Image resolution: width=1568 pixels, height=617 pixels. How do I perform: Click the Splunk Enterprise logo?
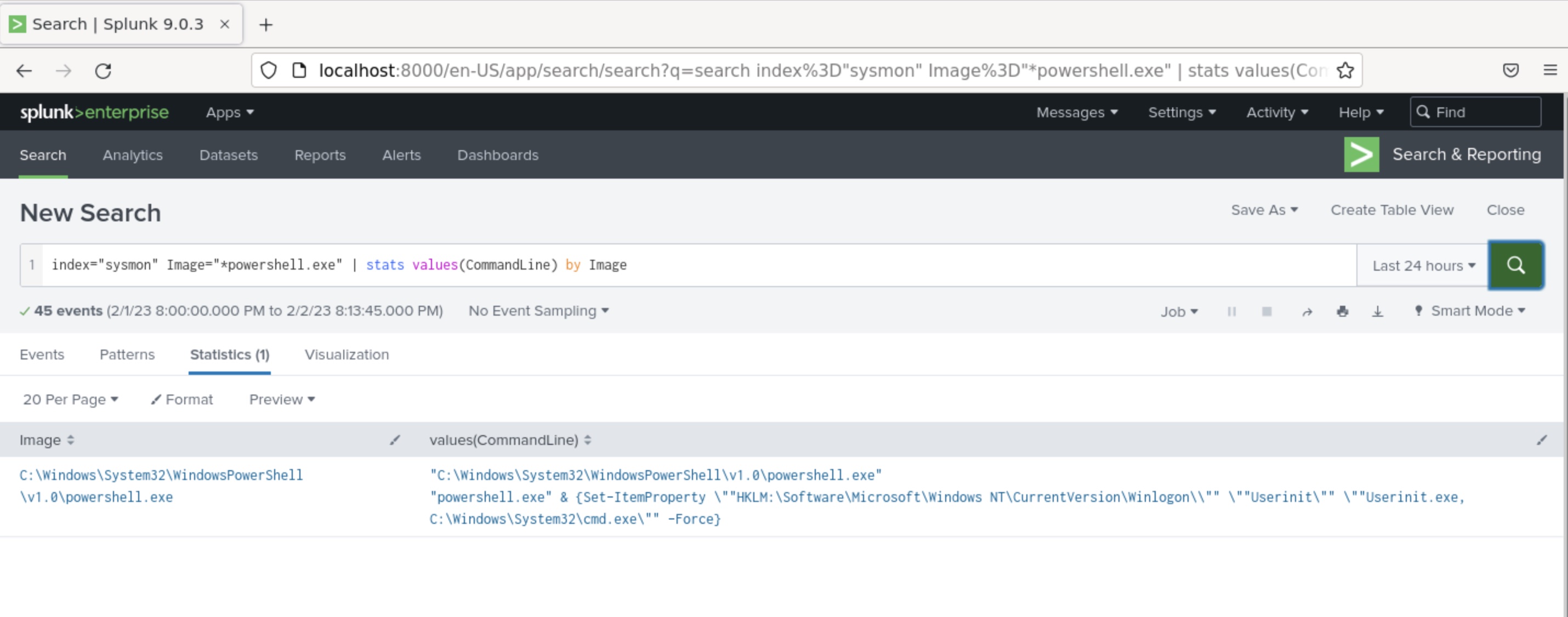pos(94,112)
